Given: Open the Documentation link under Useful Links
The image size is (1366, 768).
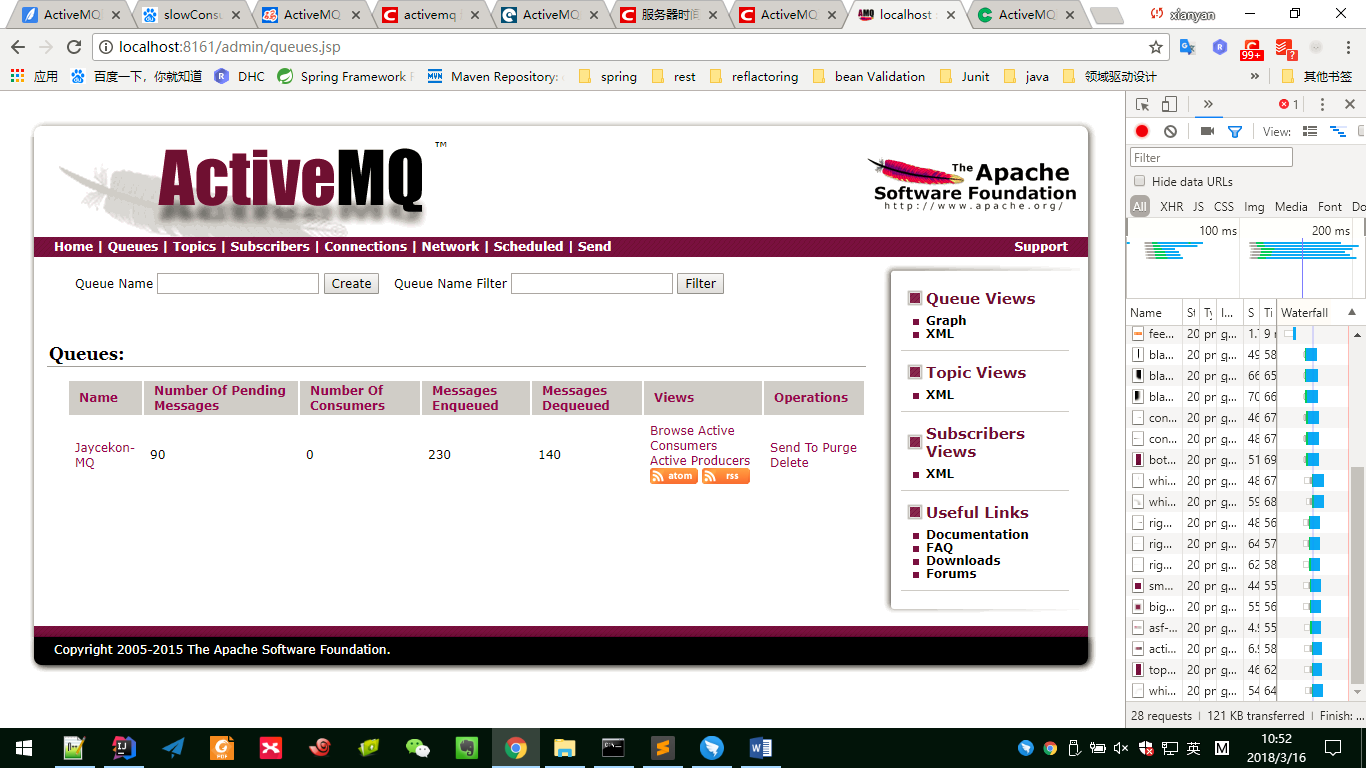Looking at the screenshot, I should pyautogui.click(x=977, y=534).
